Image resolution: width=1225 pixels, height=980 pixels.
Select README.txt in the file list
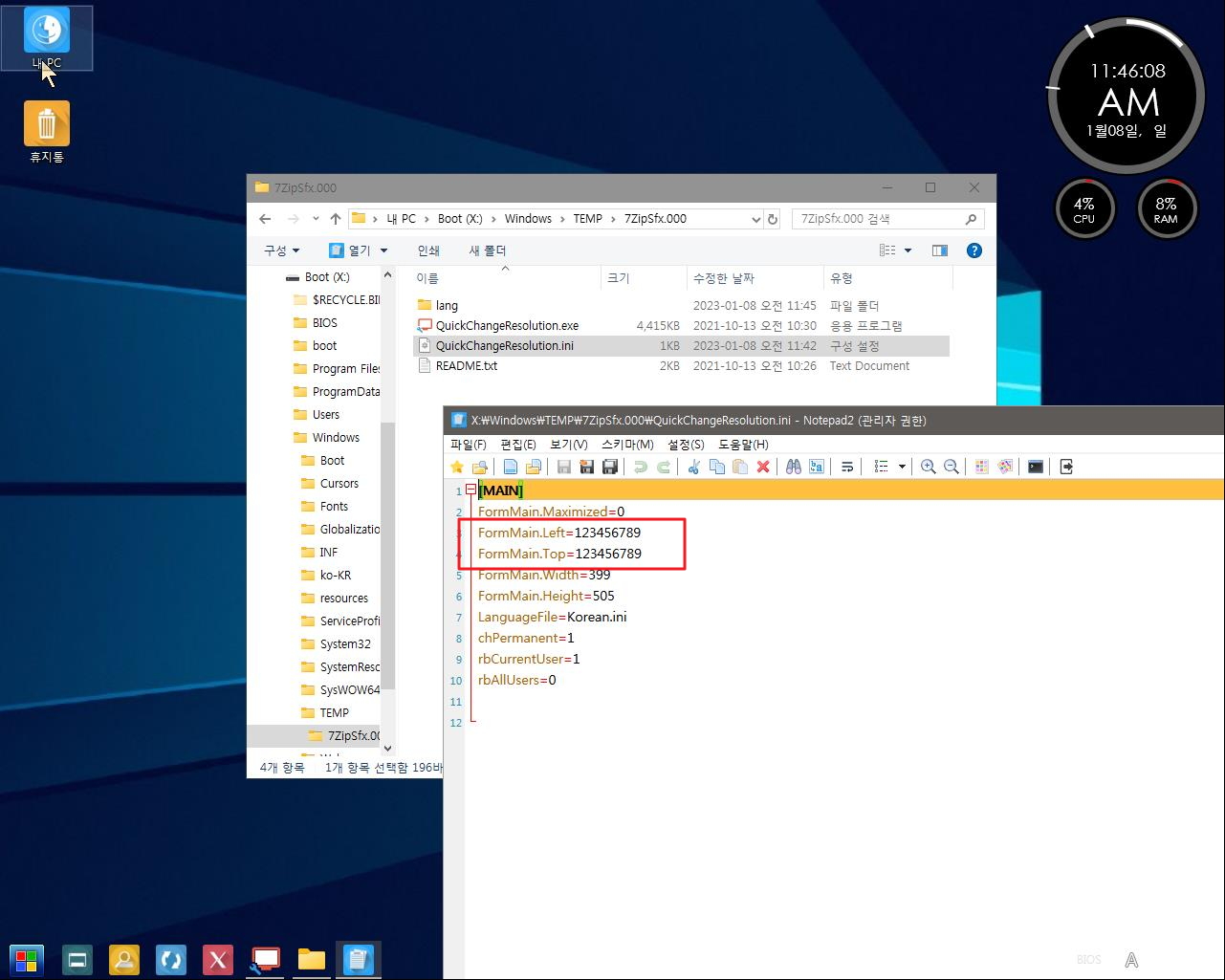tap(466, 366)
